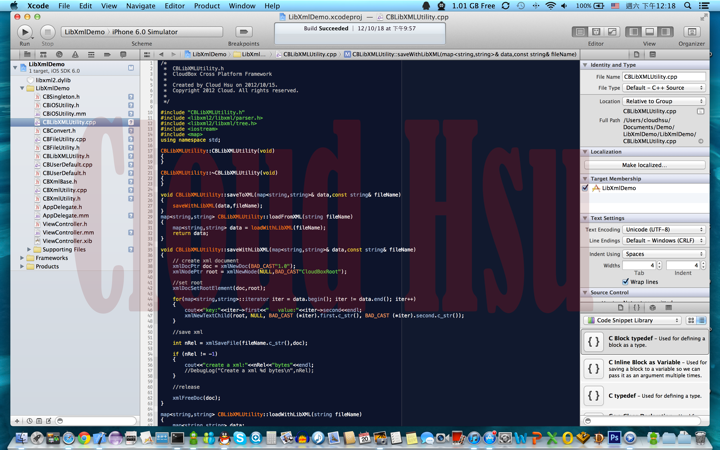
Task: Show the Symbol navigator tab
Action: 43,54
